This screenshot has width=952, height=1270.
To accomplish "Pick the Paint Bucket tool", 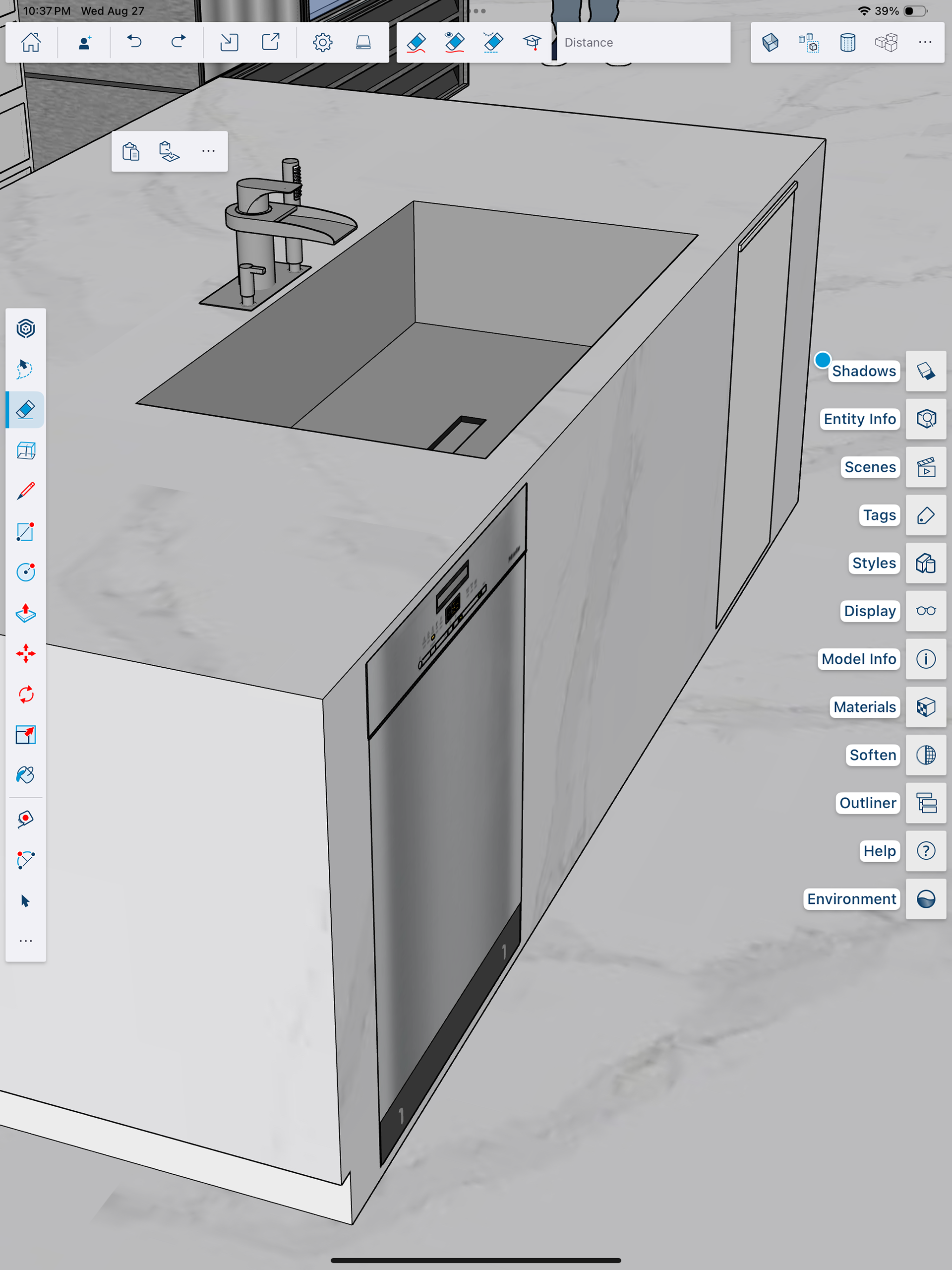I will (26, 775).
